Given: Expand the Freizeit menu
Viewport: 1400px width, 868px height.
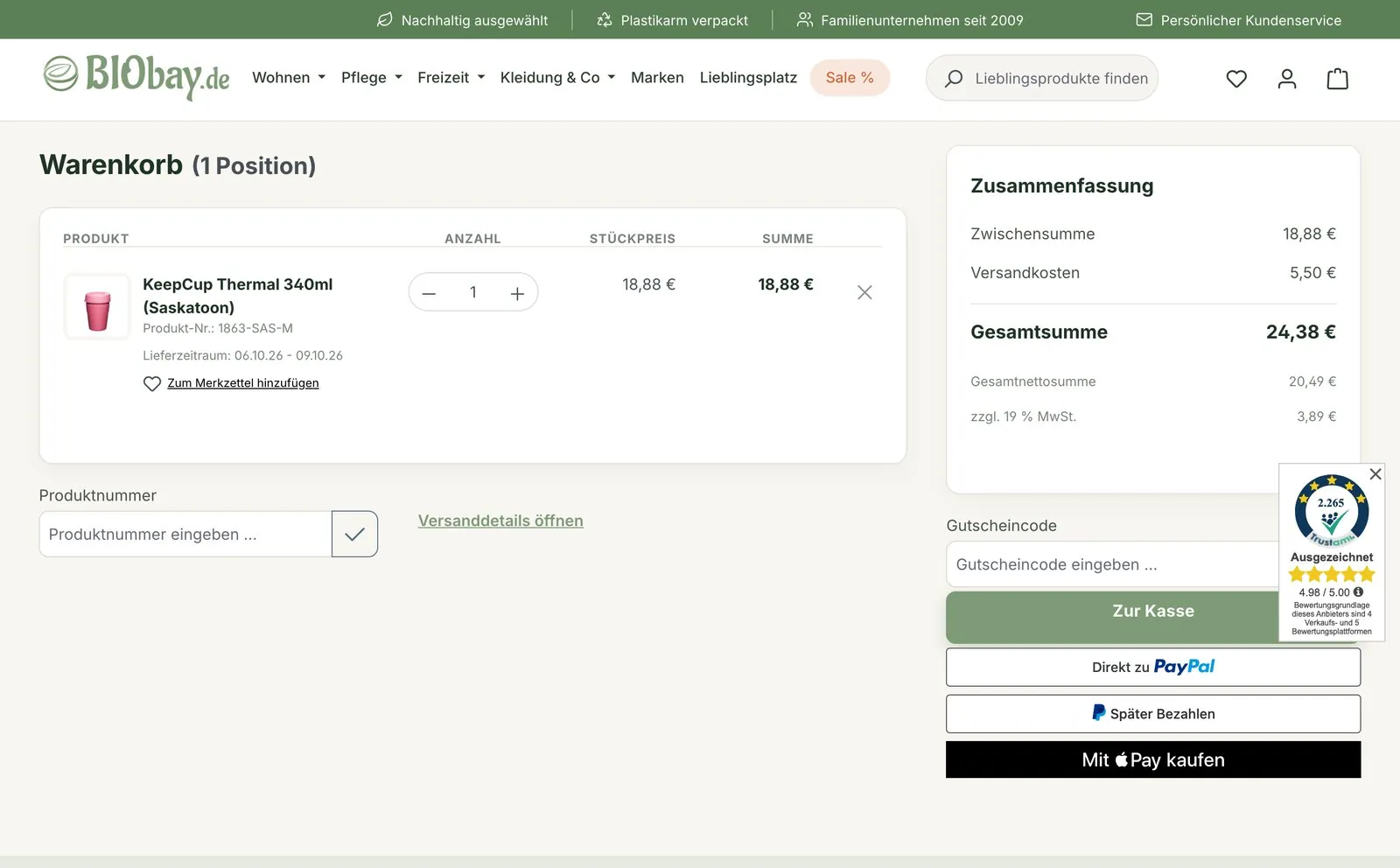Looking at the screenshot, I should click(451, 78).
